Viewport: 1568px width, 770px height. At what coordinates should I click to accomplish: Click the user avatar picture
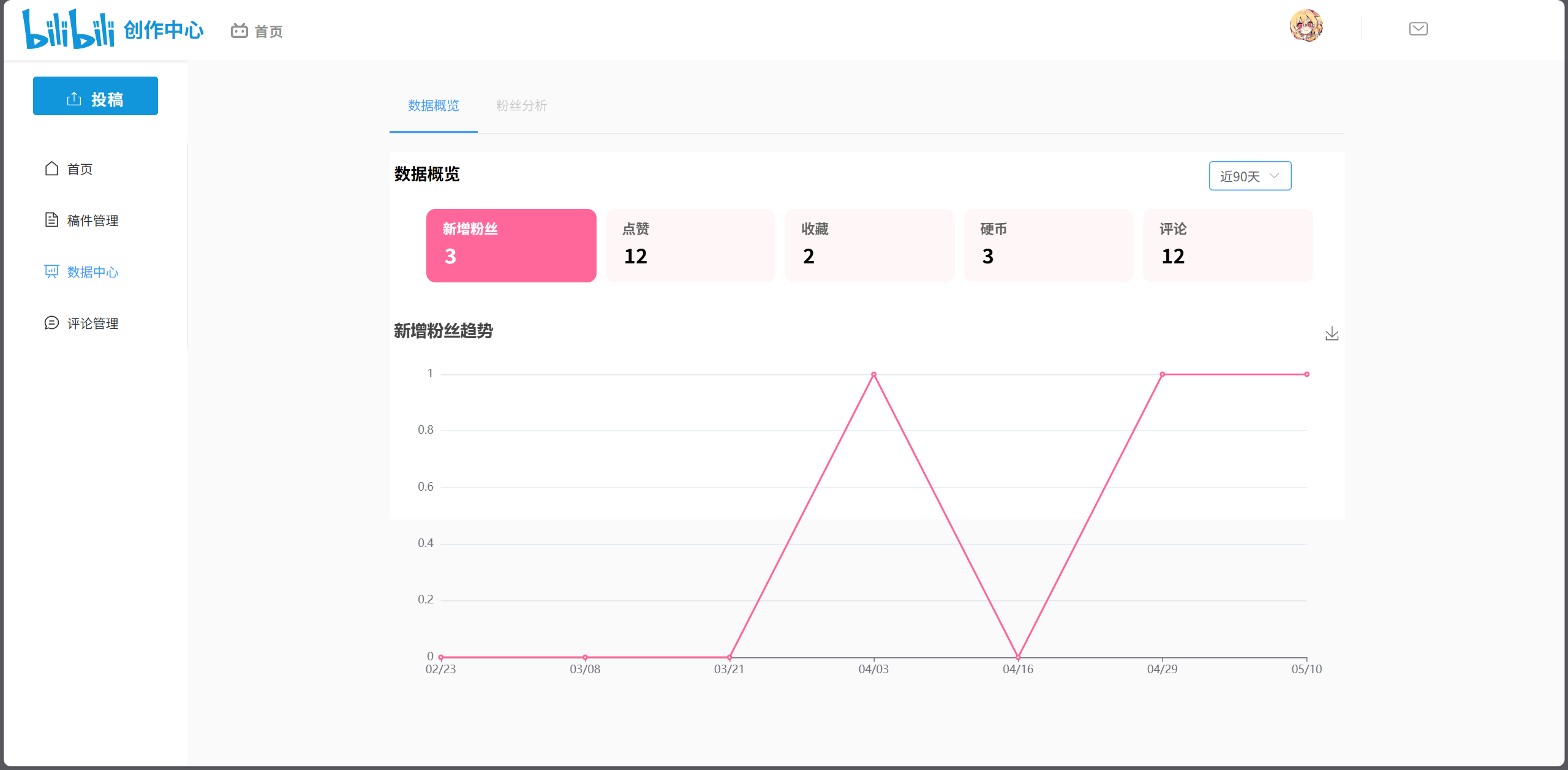point(1306,26)
